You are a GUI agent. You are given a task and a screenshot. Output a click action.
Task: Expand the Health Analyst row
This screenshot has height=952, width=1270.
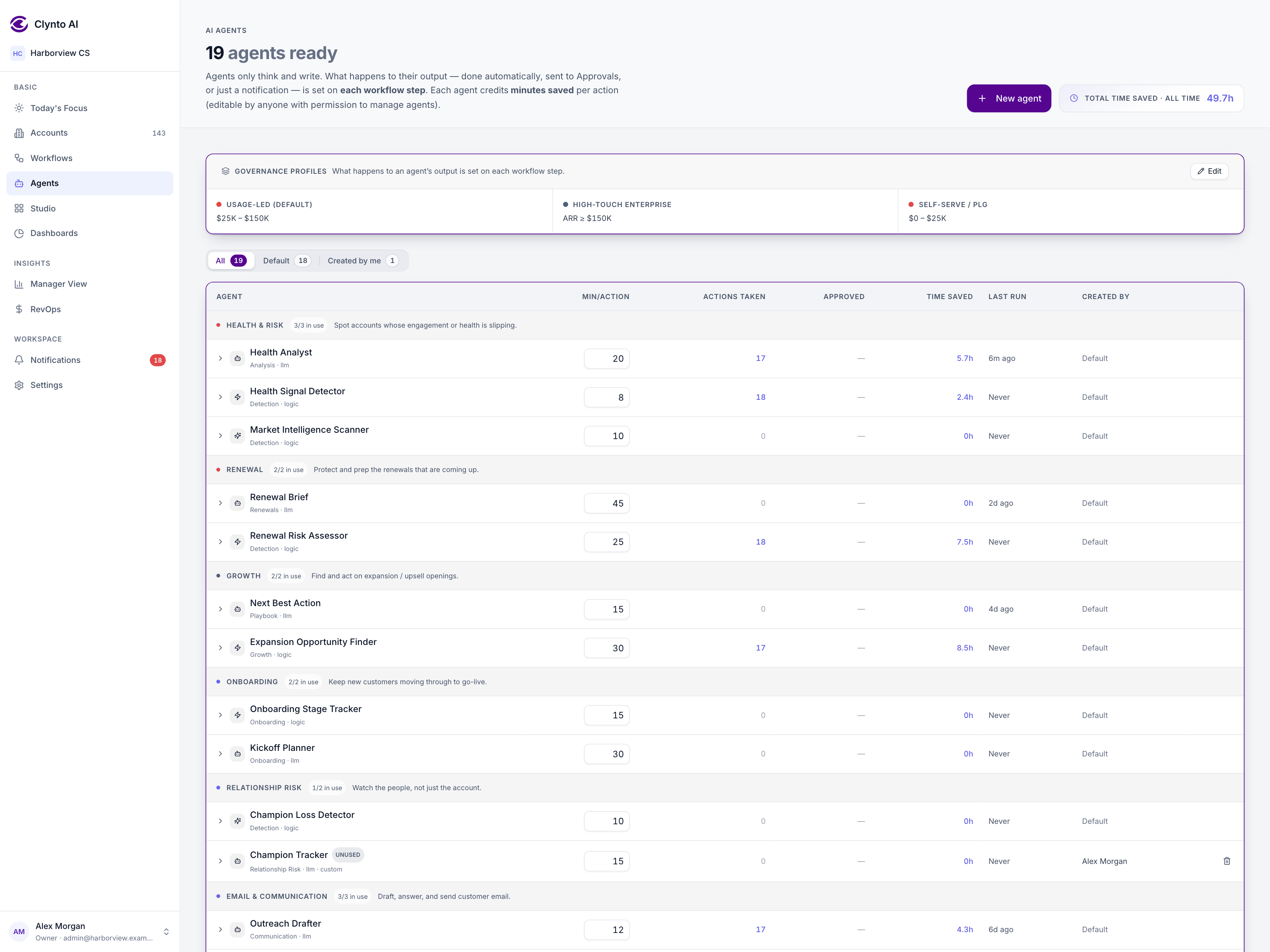(221, 359)
